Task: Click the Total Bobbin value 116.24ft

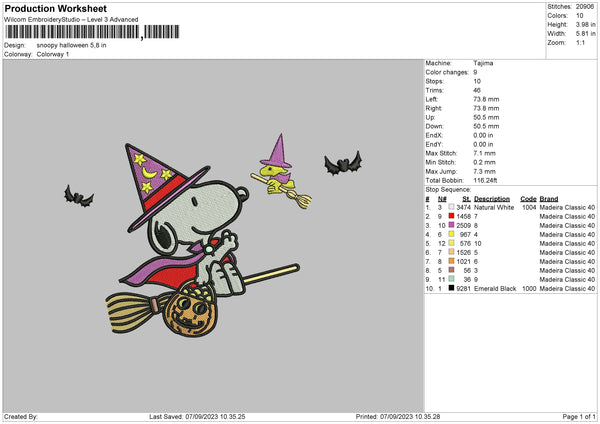Action: (x=485, y=180)
